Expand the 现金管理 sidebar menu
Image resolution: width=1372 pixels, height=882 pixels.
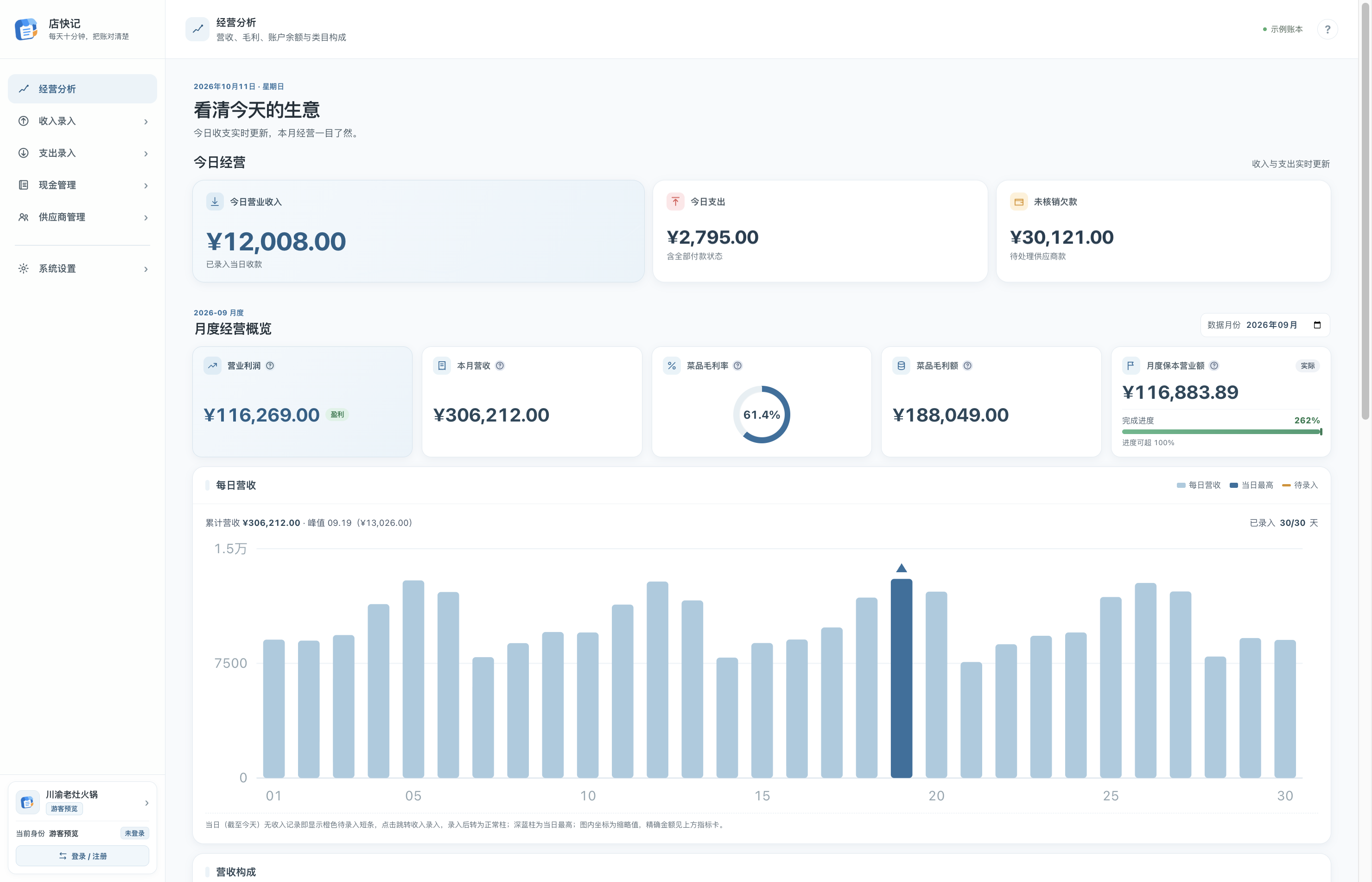pyautogui.click(x=83, y=185)
